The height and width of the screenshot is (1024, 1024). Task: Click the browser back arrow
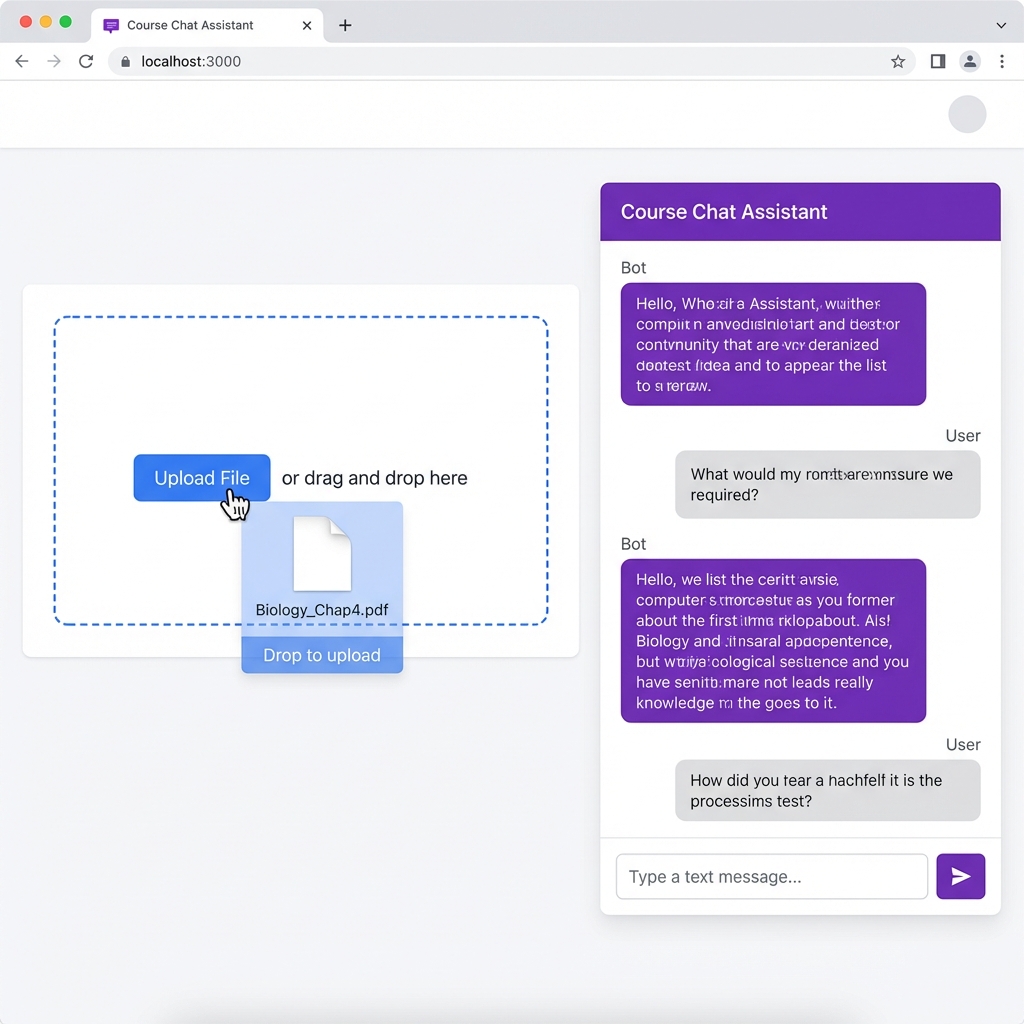click(x=22, y=61)
